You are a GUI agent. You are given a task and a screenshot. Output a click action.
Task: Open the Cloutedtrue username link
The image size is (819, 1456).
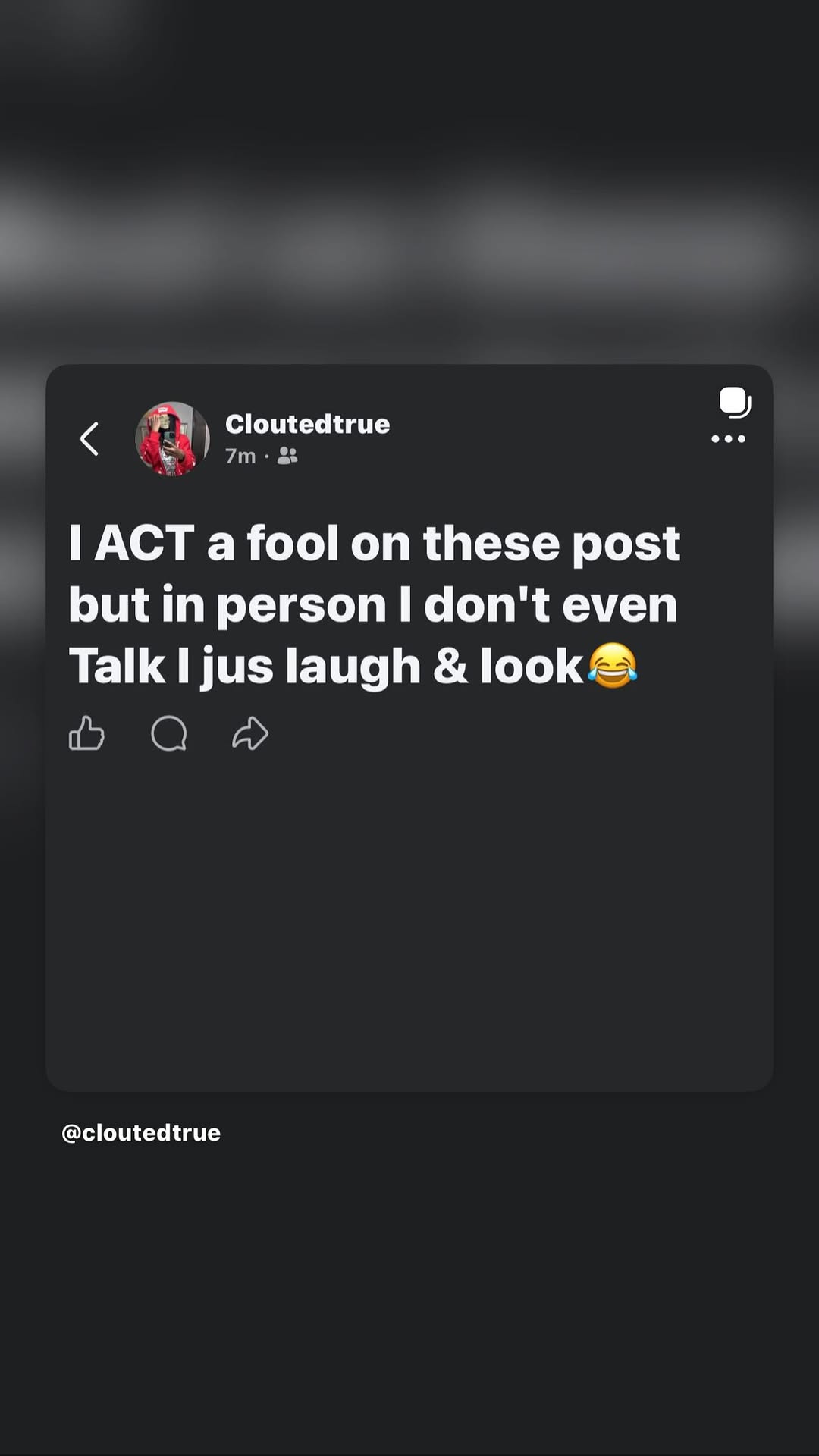(x=307, y=424)
